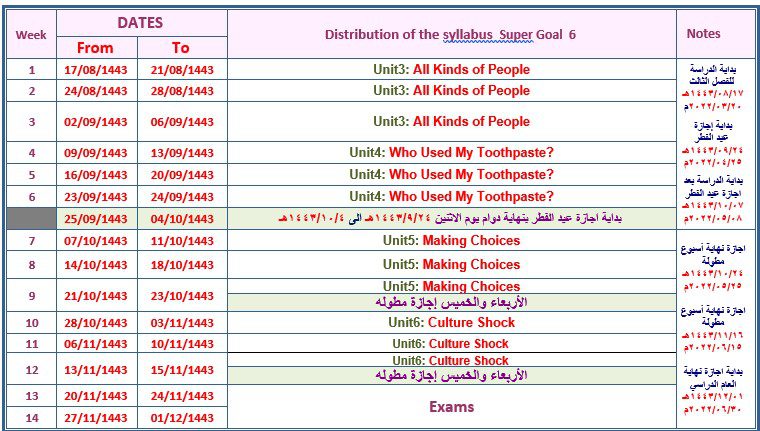Click the date cell 09/09/1443
This screenshot has height=431, width=760.
pyautogui.click(x=96, y=153)
